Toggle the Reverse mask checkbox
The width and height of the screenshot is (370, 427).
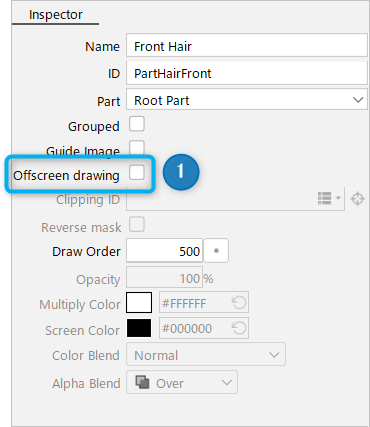(x=137, y=224)
